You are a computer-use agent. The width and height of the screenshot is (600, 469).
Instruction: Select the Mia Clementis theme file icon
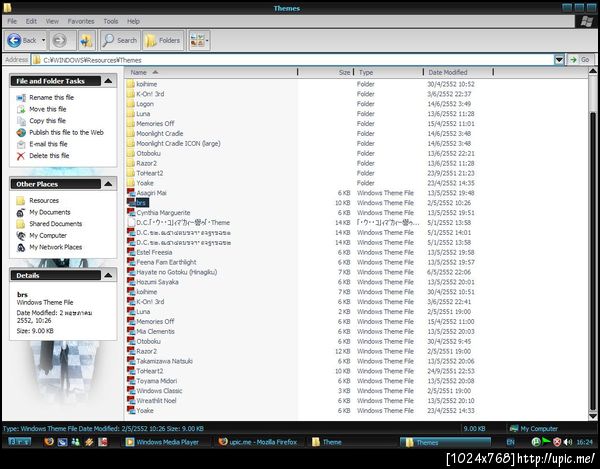131,331
